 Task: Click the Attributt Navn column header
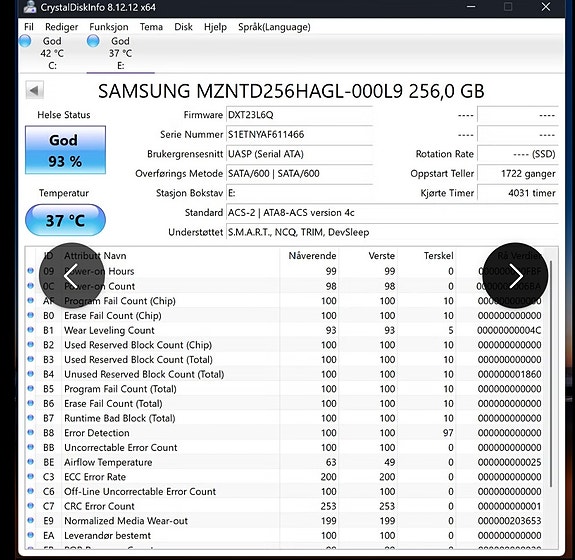coord(95,256)
